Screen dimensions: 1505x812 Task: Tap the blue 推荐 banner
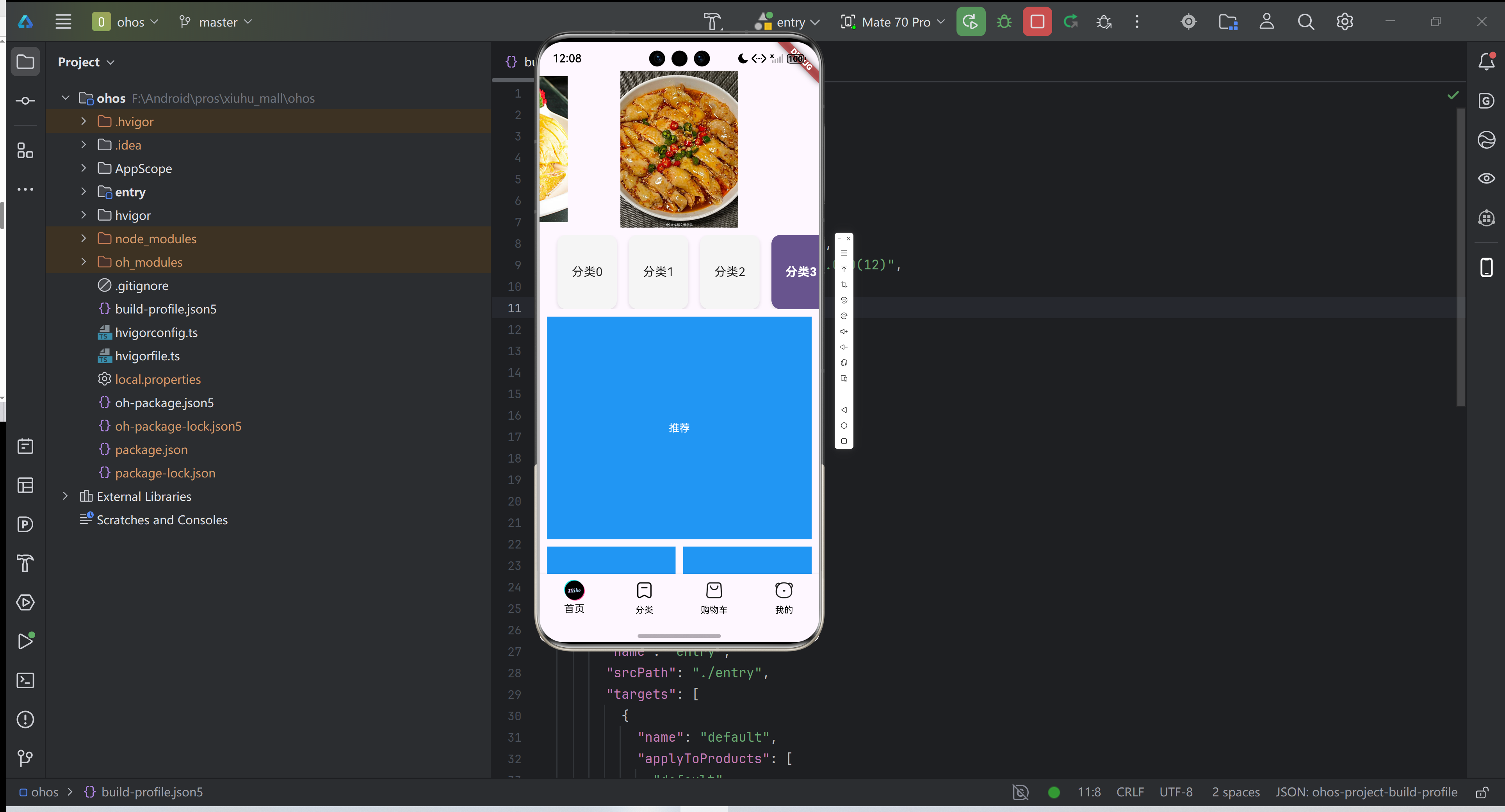[679, 427]
